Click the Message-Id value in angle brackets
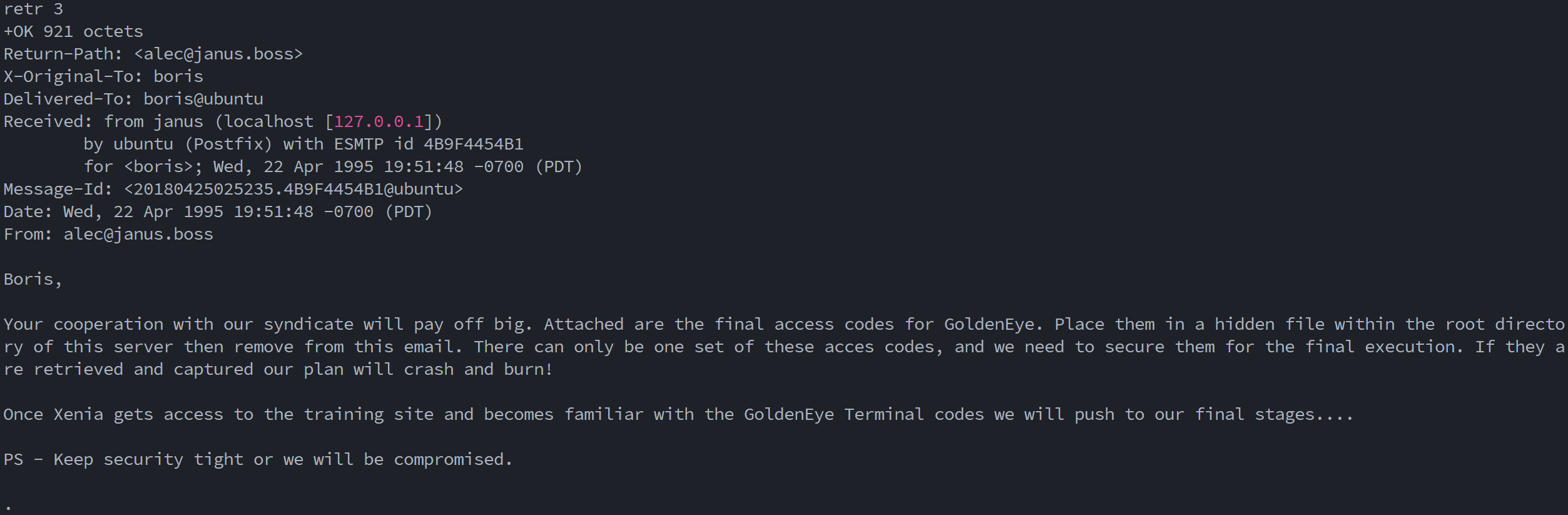Screen dimensions: 1568x515 [x=293, y=189]
